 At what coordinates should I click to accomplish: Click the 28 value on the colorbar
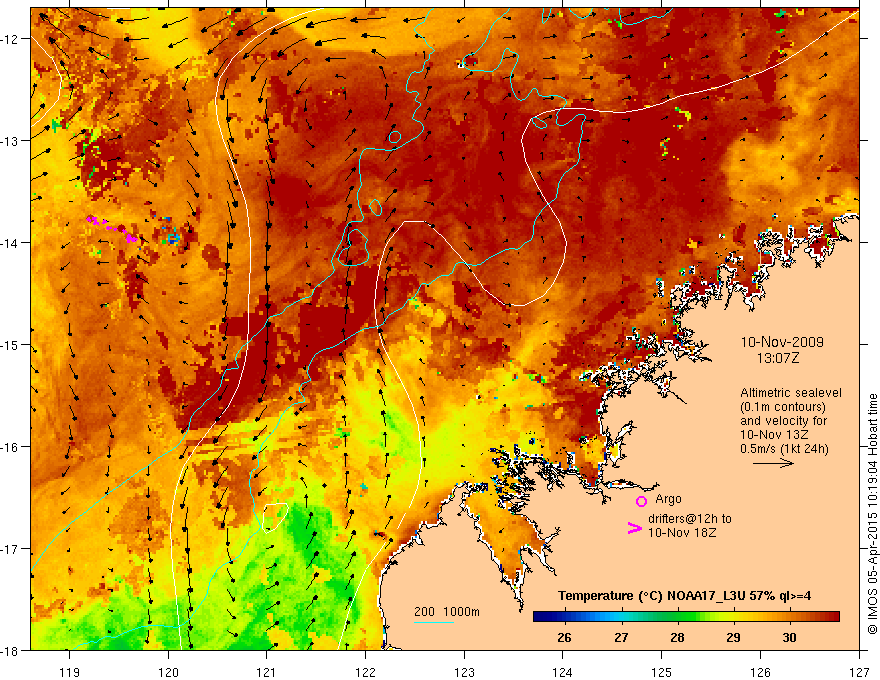tap(677, 637)
